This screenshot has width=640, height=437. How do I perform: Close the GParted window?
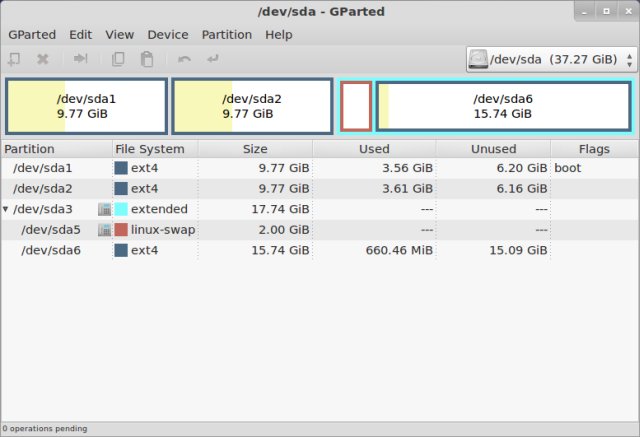[629, 11]
